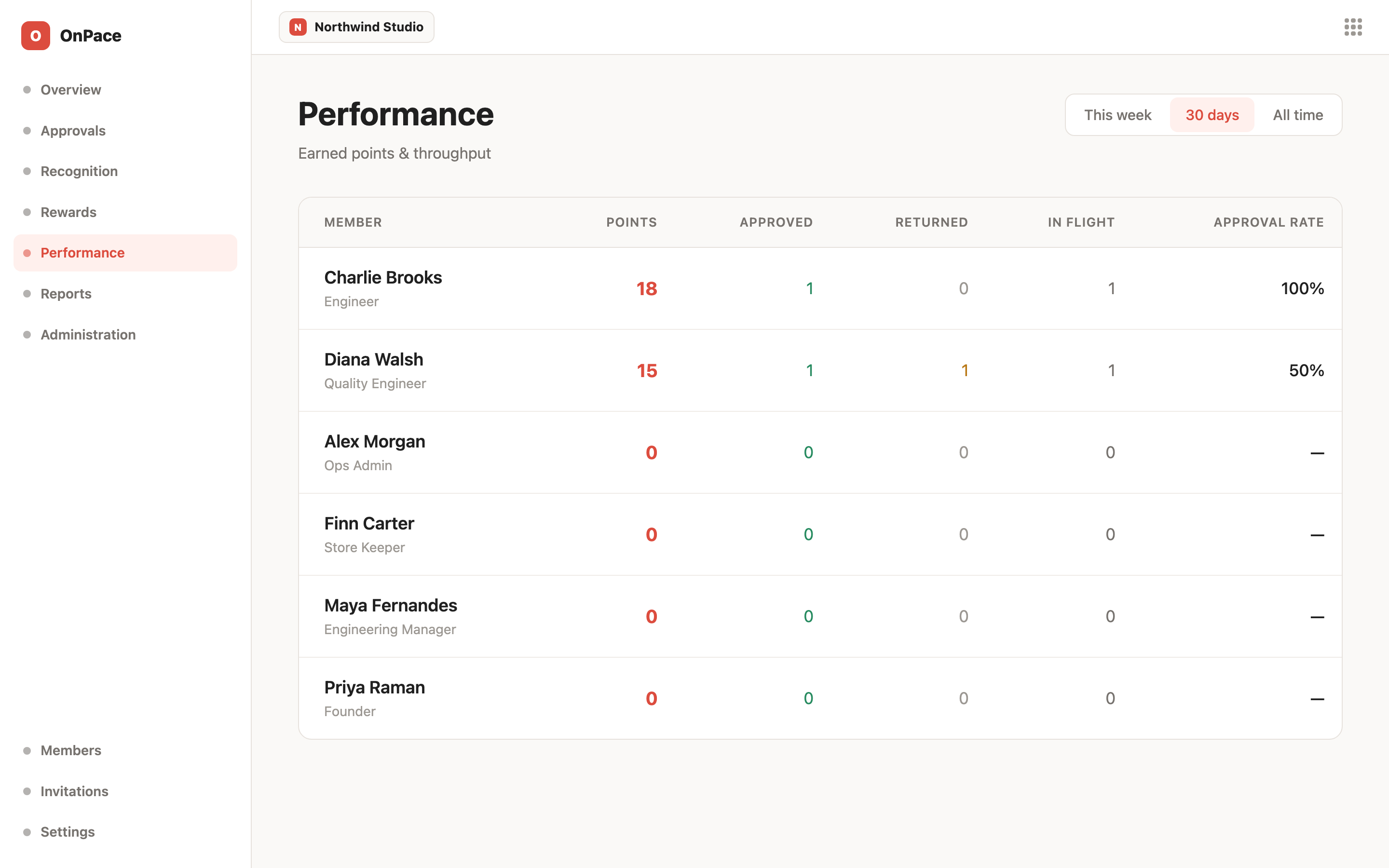Select the 30 days range
Viewport: 1389px width, 868px height.
coord(1212,115)
